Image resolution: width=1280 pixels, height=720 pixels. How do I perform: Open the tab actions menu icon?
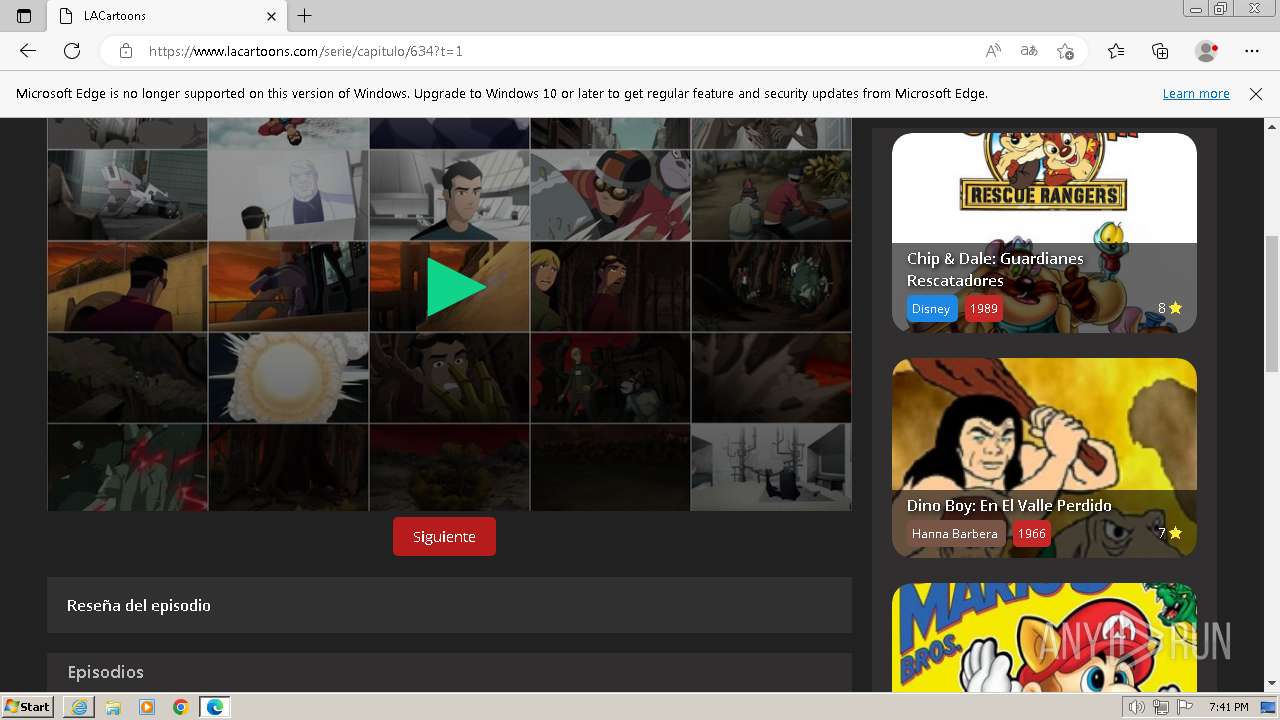[x=24, y=16]
